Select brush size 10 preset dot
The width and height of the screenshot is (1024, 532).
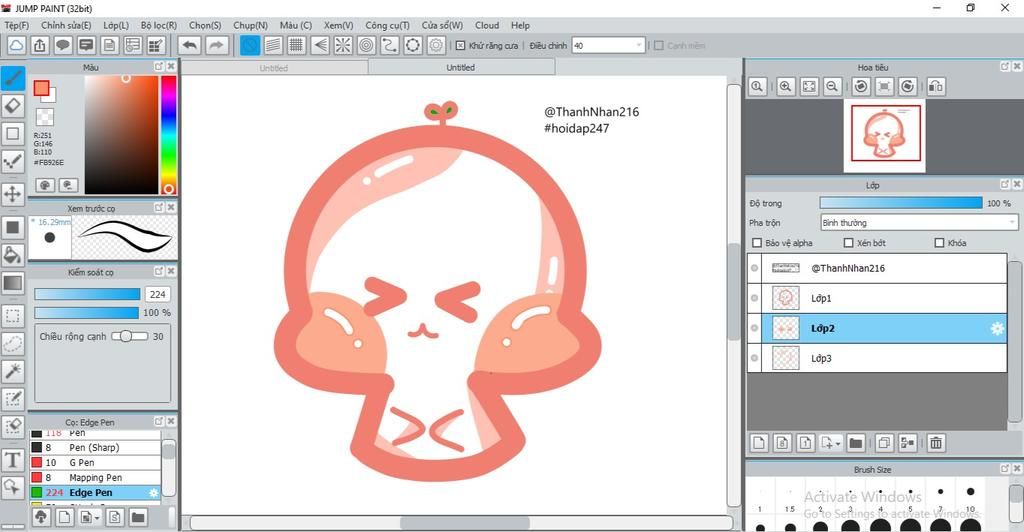click(x=970, y=492)
